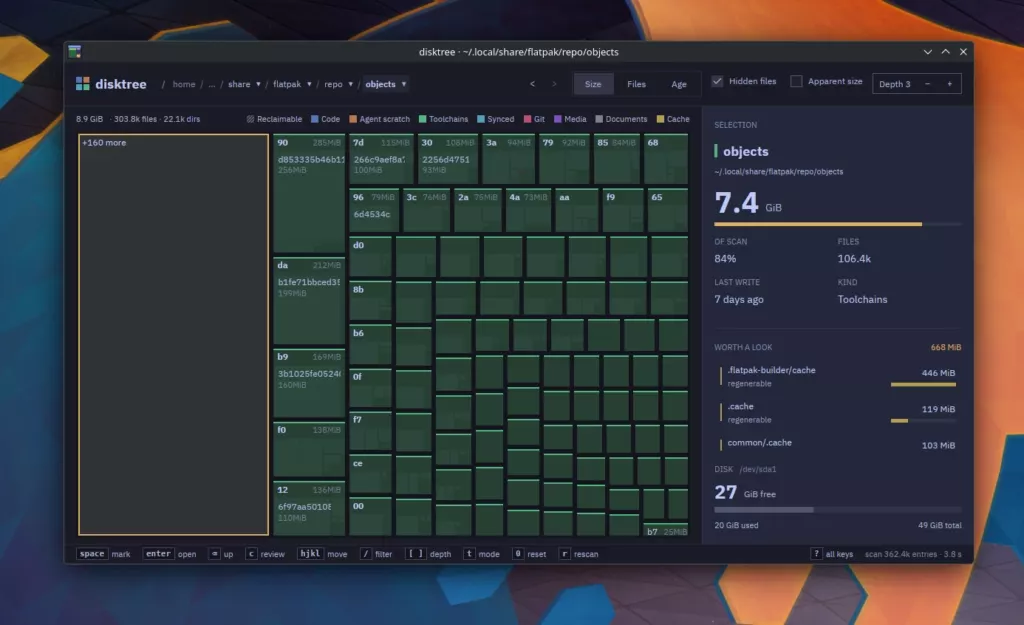The height and width of the screenshot is (625, 1024).
Task: Expand the collapsed ... breadcrumb segment
Action: coord(212,84)
